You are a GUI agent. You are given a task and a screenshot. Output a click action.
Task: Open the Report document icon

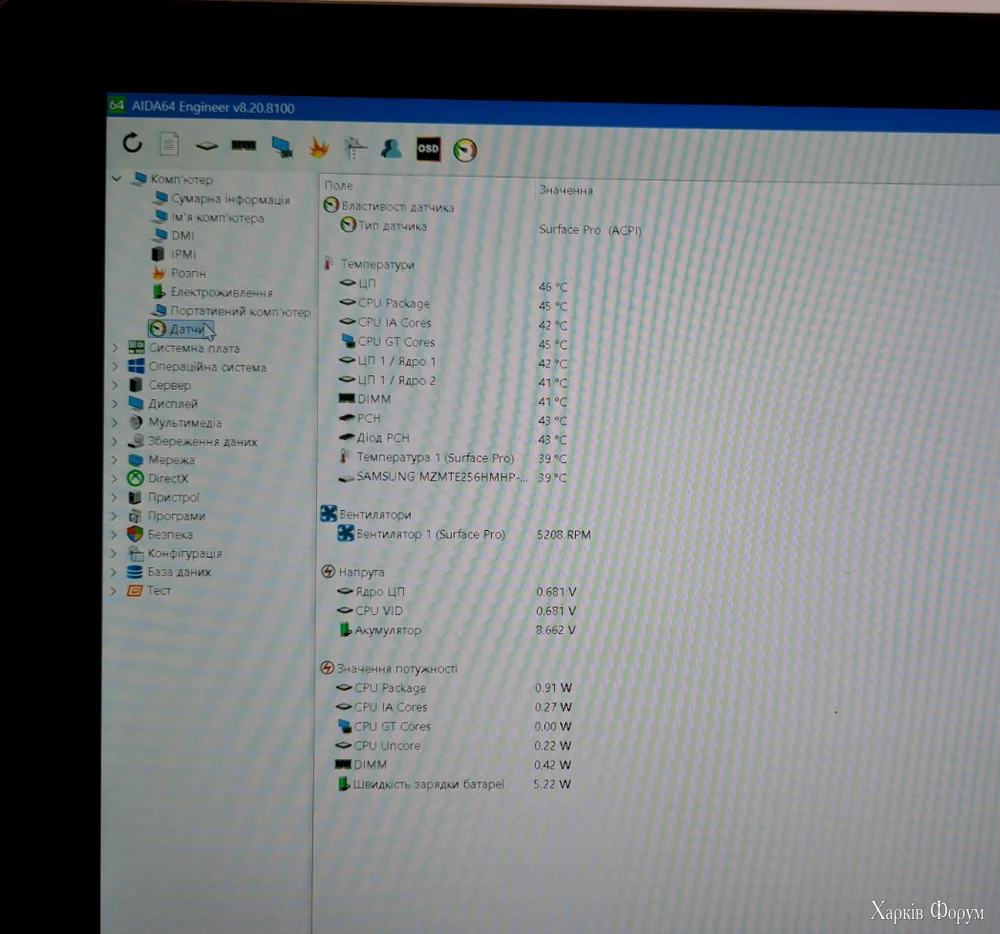(x=169, y=143)
